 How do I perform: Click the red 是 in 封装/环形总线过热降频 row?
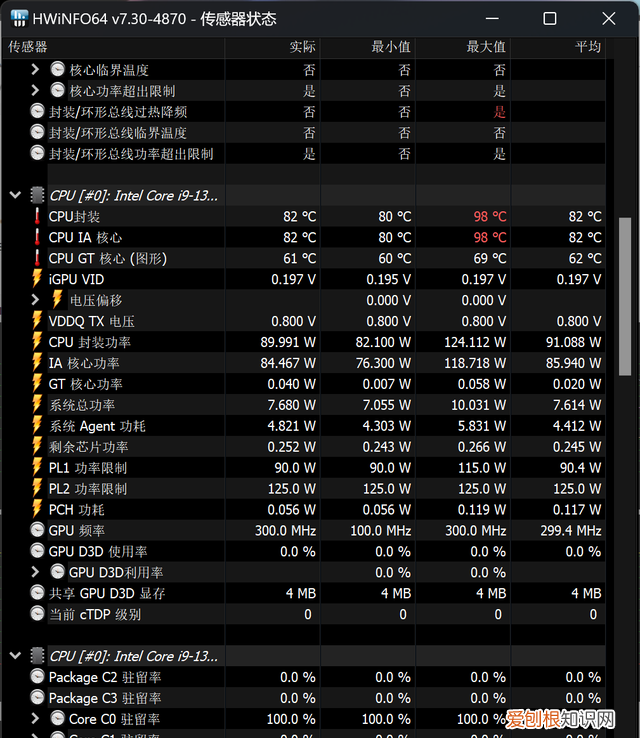500,112
